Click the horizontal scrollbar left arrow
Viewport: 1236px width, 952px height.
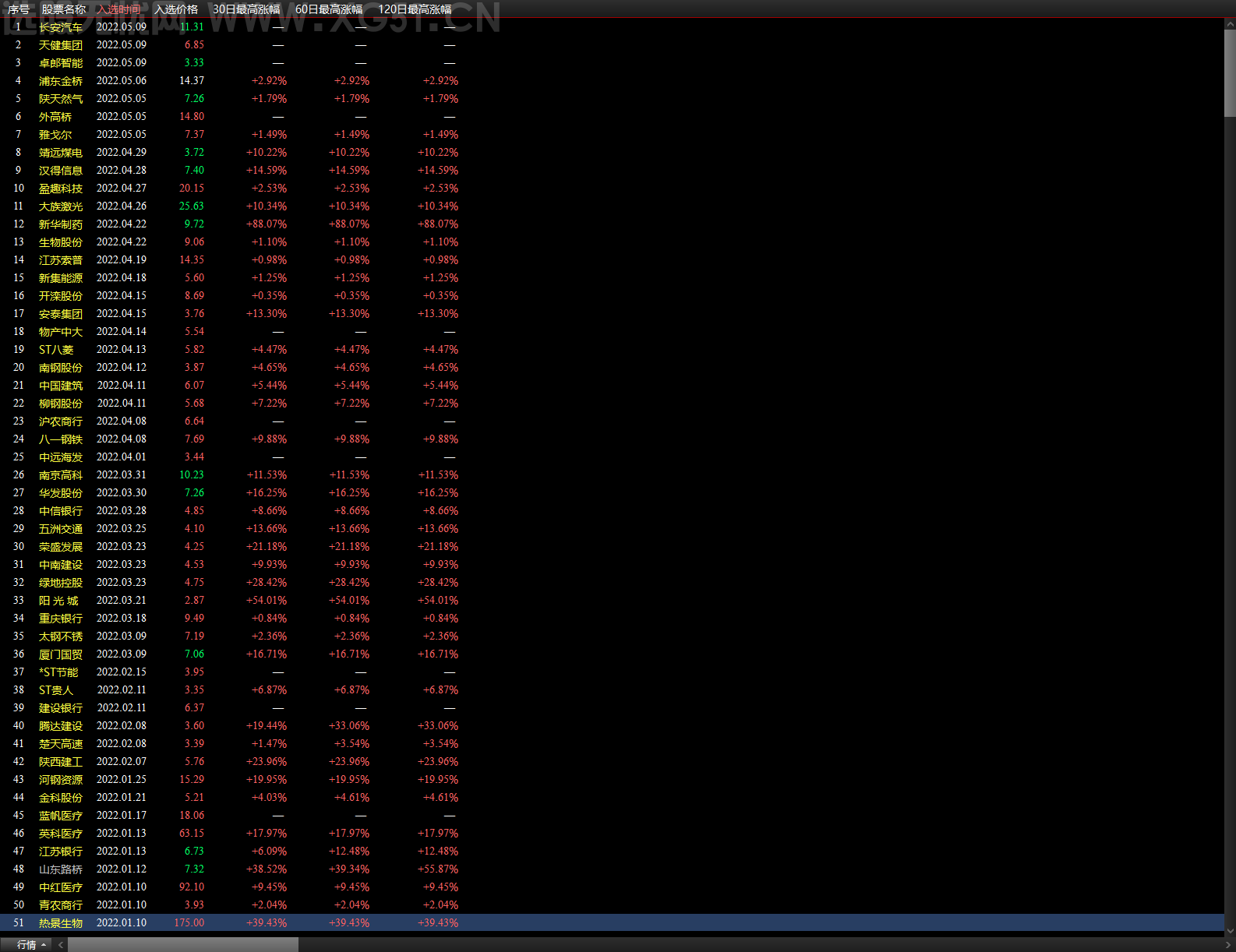(x=61, y=945)
